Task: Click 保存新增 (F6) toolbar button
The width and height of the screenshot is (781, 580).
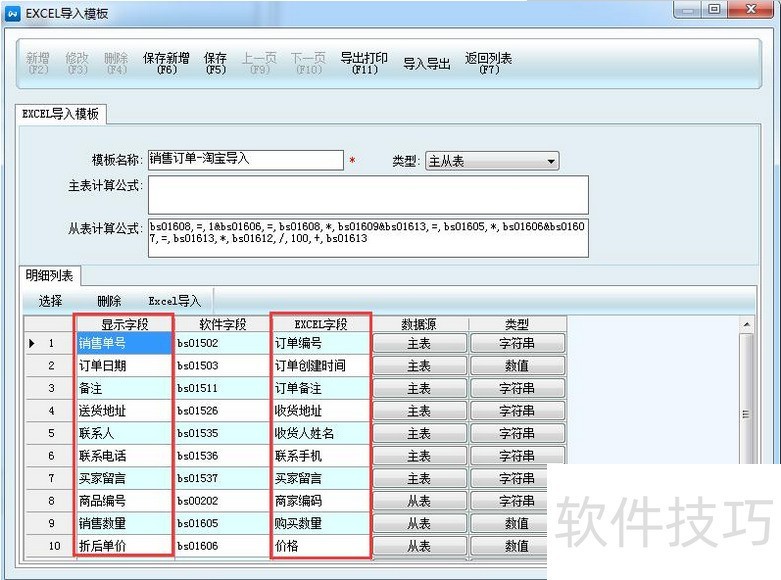Action: [166, 63]
